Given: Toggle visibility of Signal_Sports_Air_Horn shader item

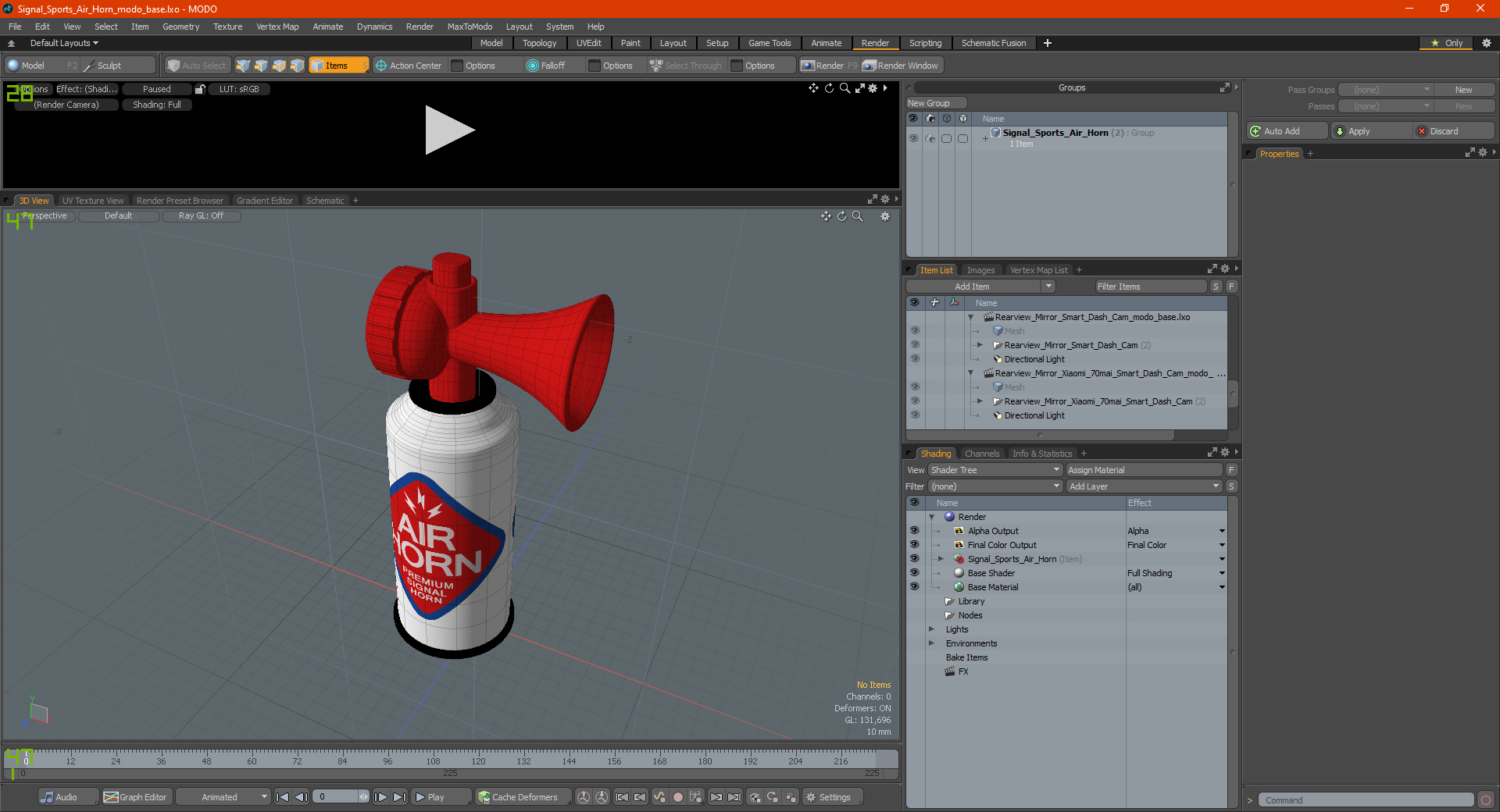Looking at the screenshot, I should 914,559.
